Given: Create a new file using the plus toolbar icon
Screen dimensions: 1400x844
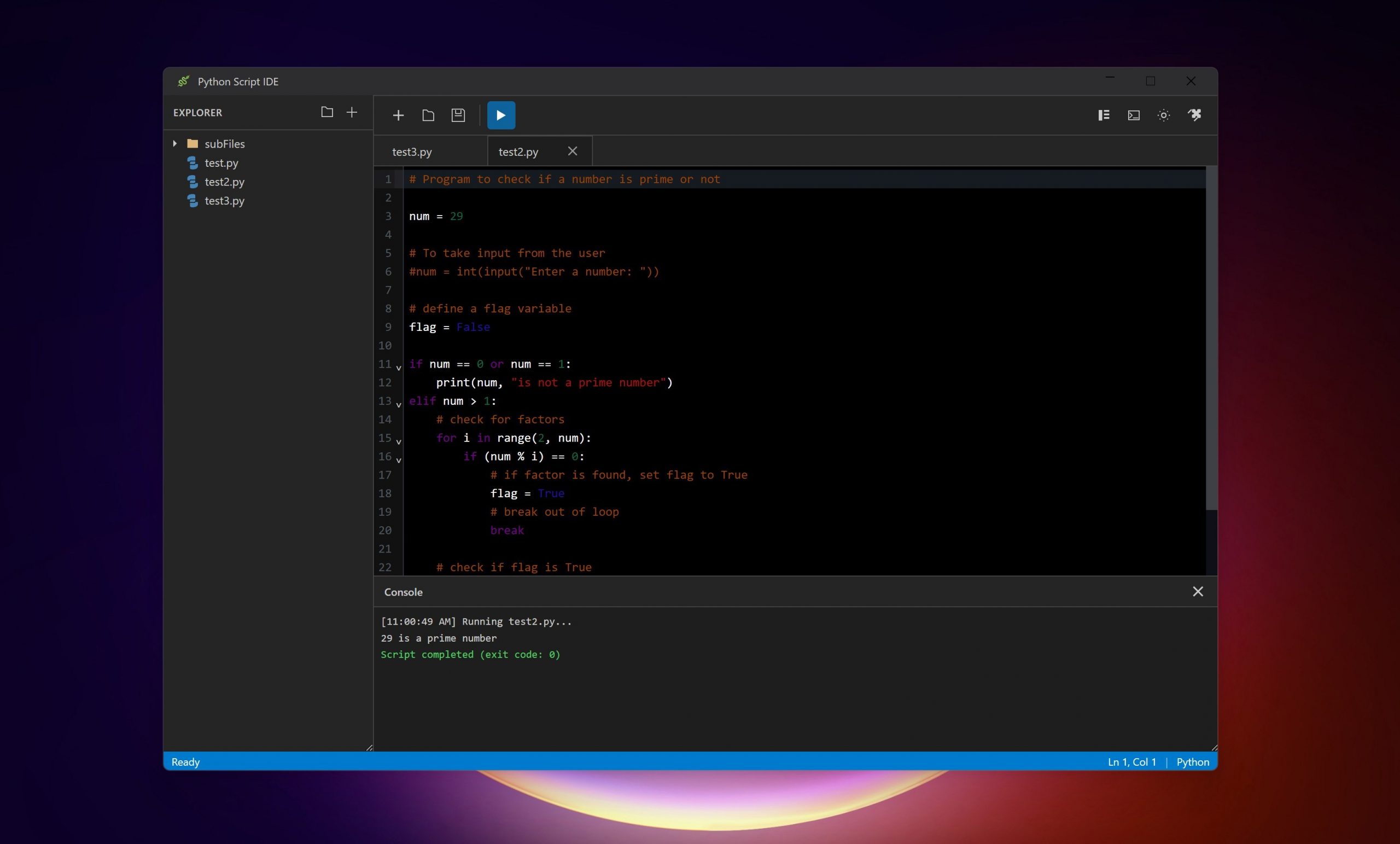Looking at the screenshot, I should pyautogui.click(x=398, y=115).
